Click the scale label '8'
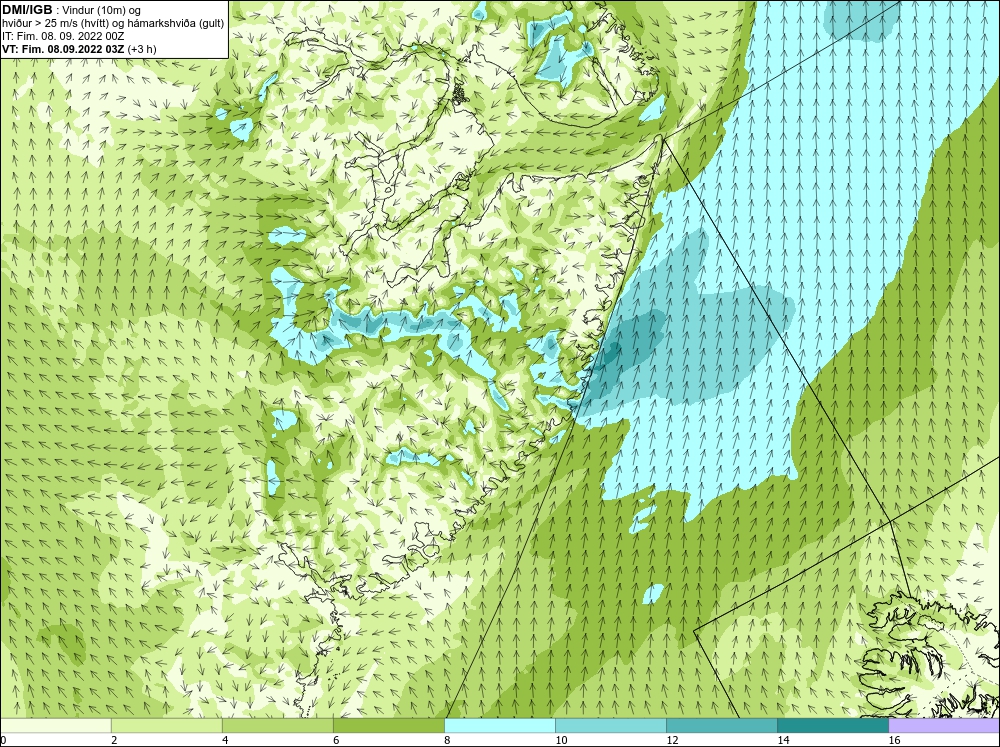The height and width of the screenshot is (747, 1000). pos(447,740)
